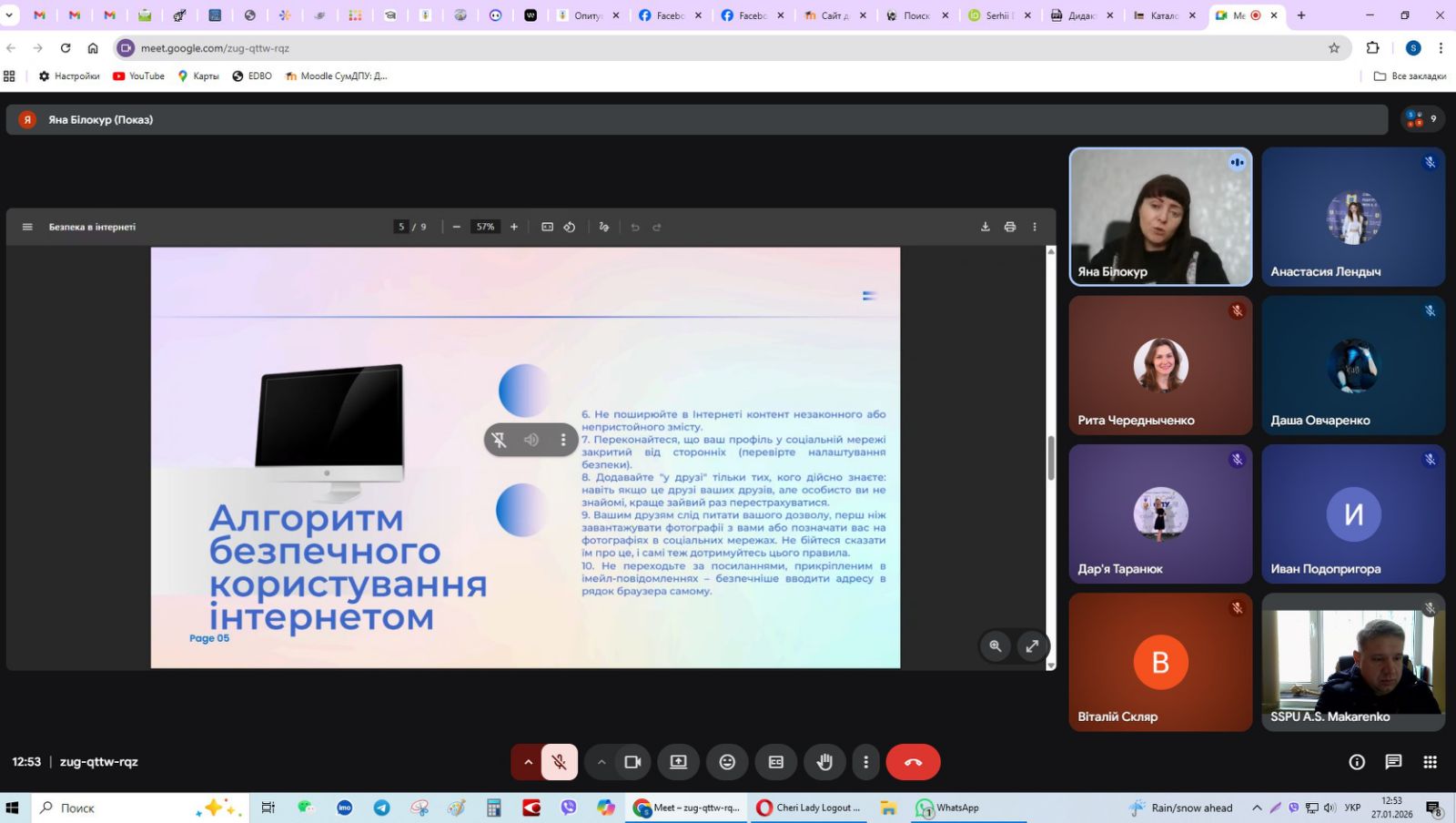The height and width of the screenshot is (823, 1456).
Task: Open the PDF sidebar hamburger menu
Action: pyautogui.click(x=27, y=227)
